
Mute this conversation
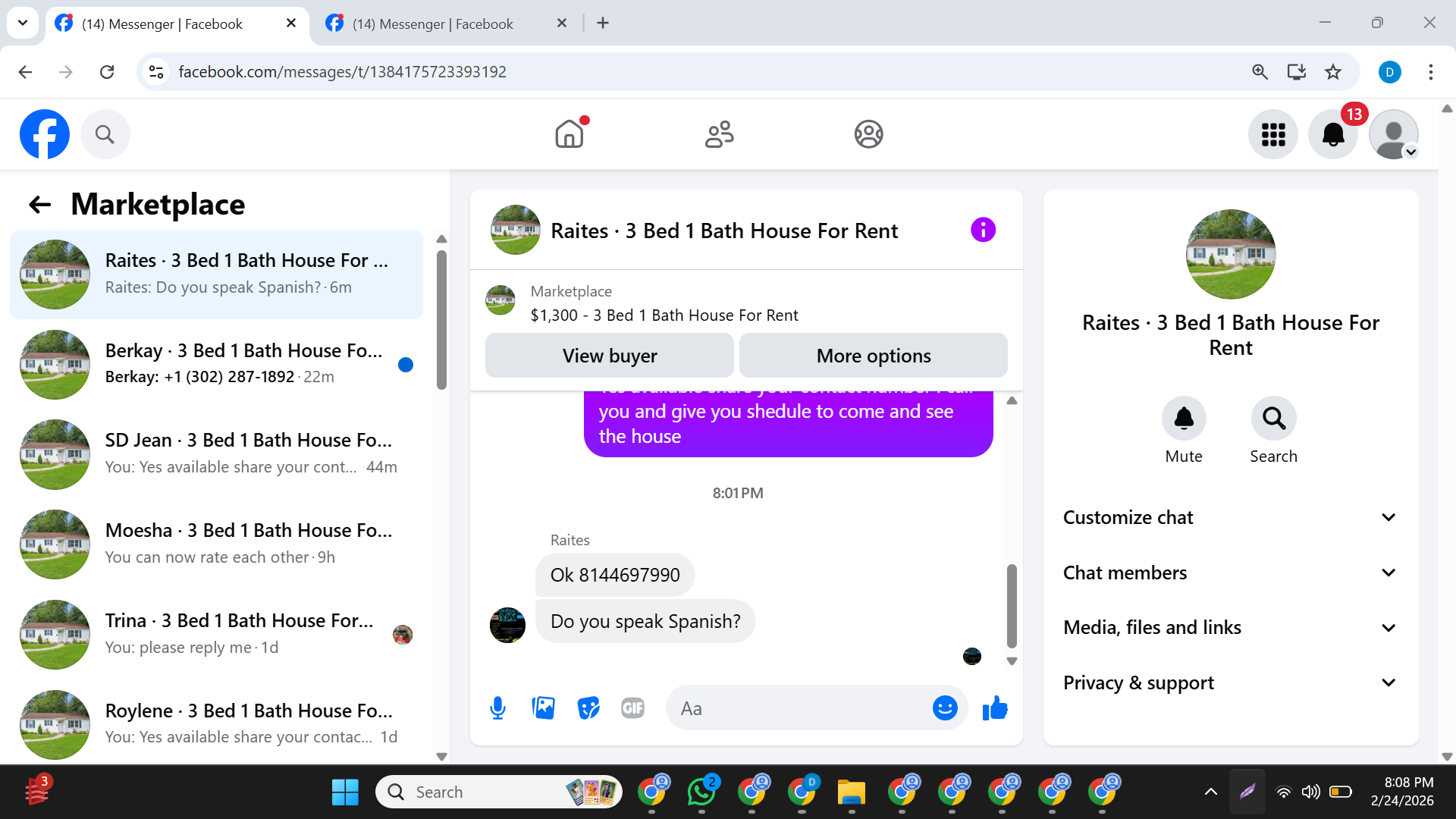1183,419
